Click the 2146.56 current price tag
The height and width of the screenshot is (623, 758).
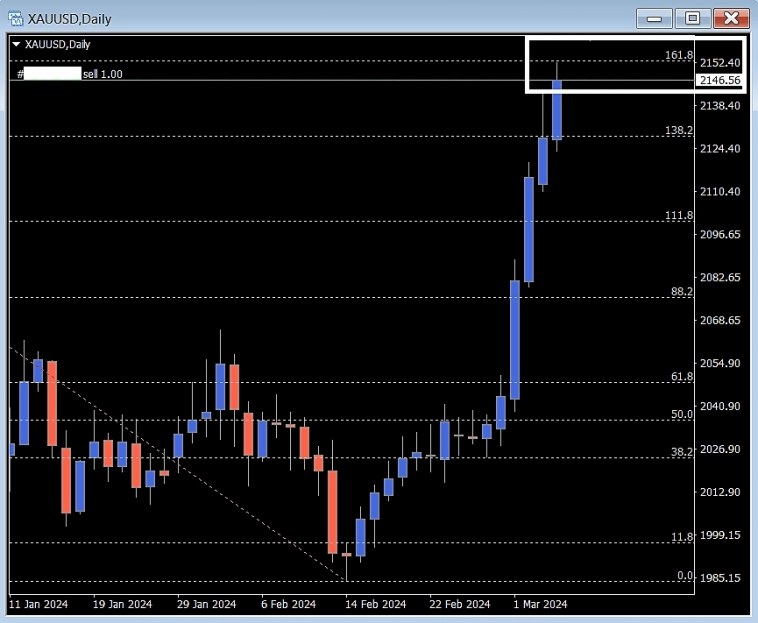pyautogui.click(x=720, y=80)
